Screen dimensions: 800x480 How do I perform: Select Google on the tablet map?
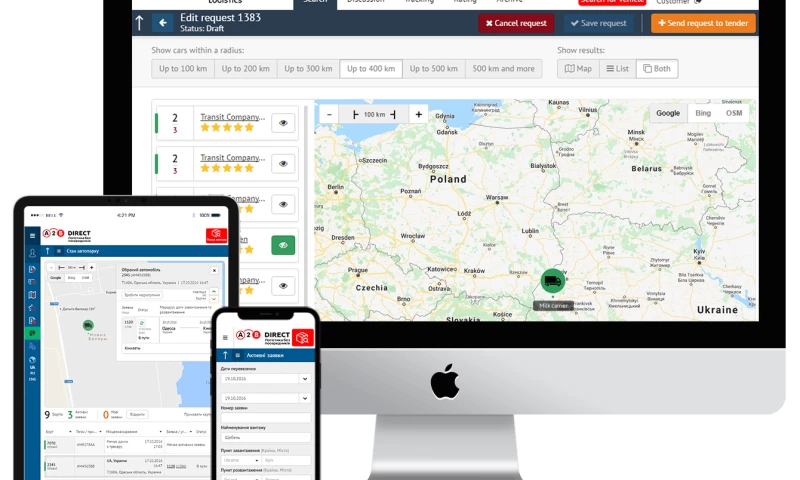point(56,277)
